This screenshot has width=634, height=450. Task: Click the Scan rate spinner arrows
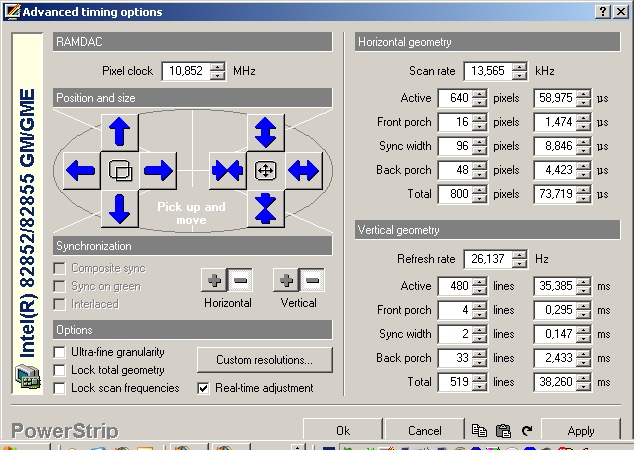click(x=519, y=71)
